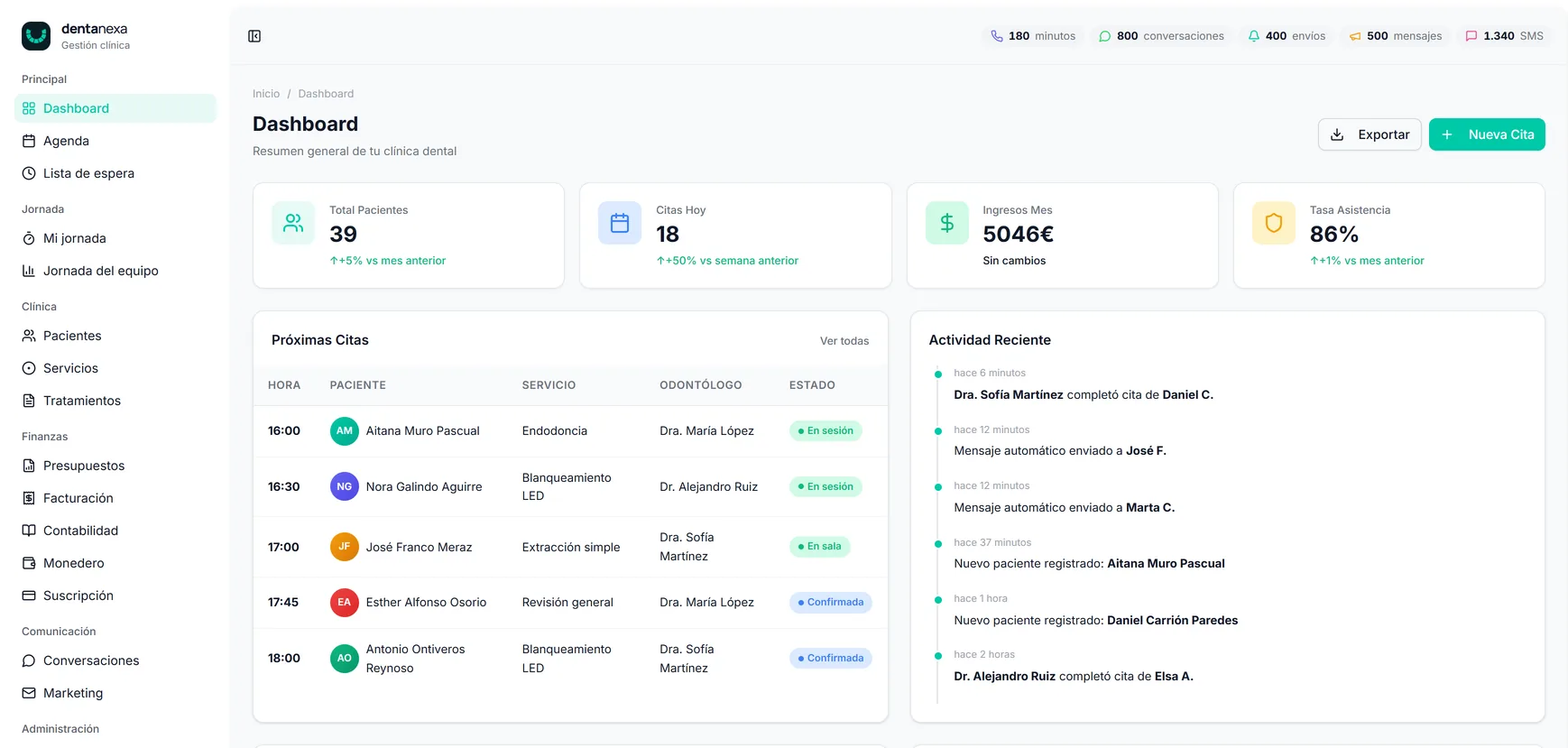Viewport: 1568px width, 748px height.
Task: Click the Dashboard breadcrumb
Action: point(326,94)
